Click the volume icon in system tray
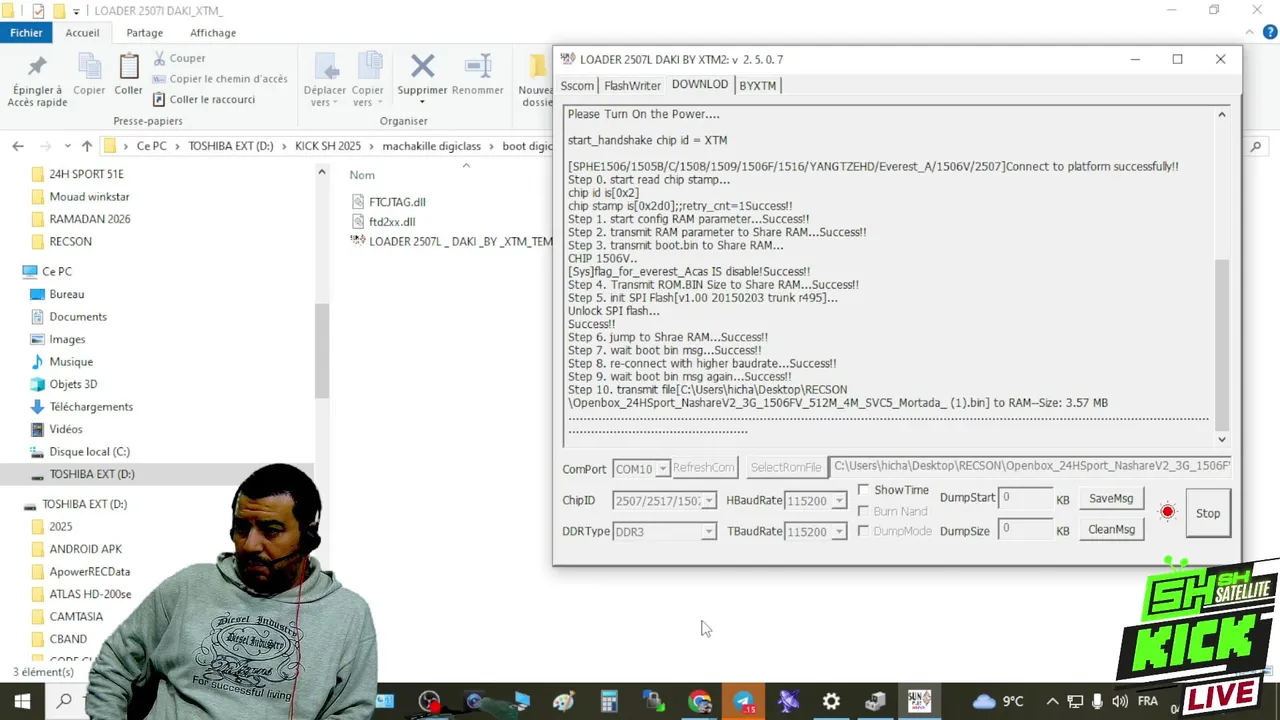Viewport: 1280px width, 720px height. (1119, 701)
